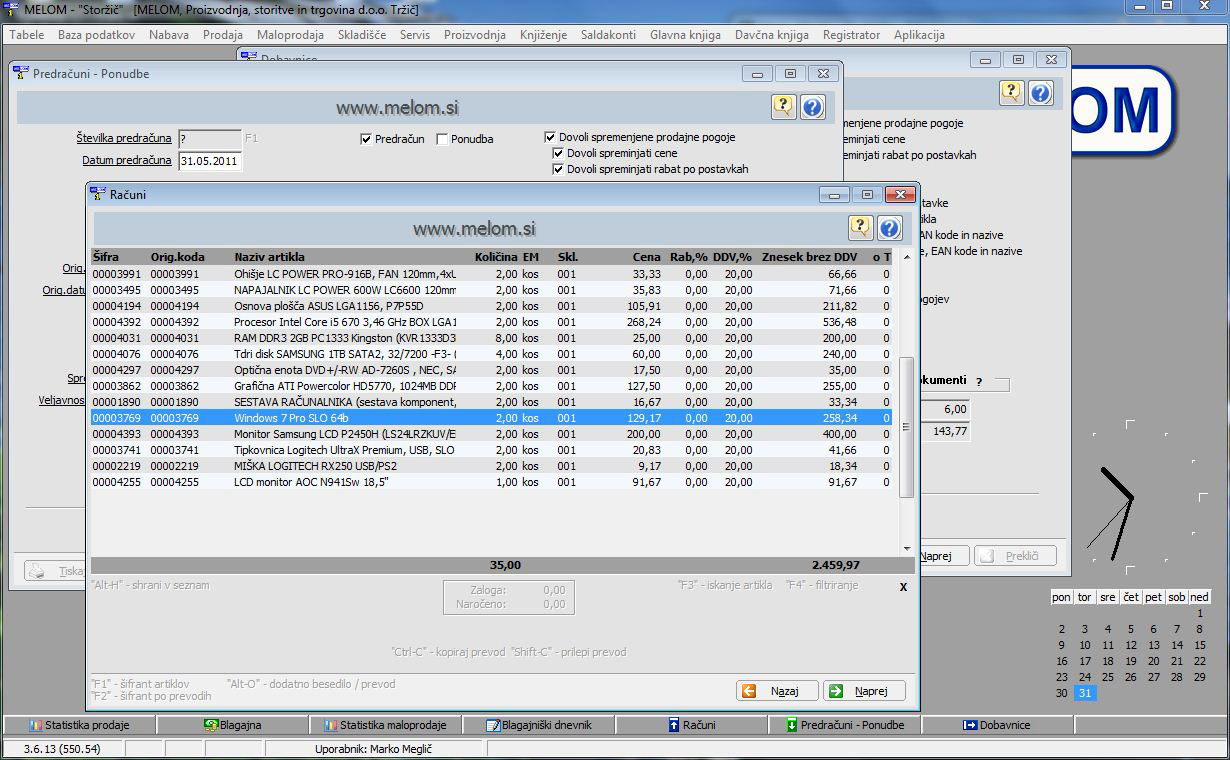Screen dimensions: 1230x760
Task: Toggle Dovoli spreminjati rabat po postavkah
Action: point(559,169)
